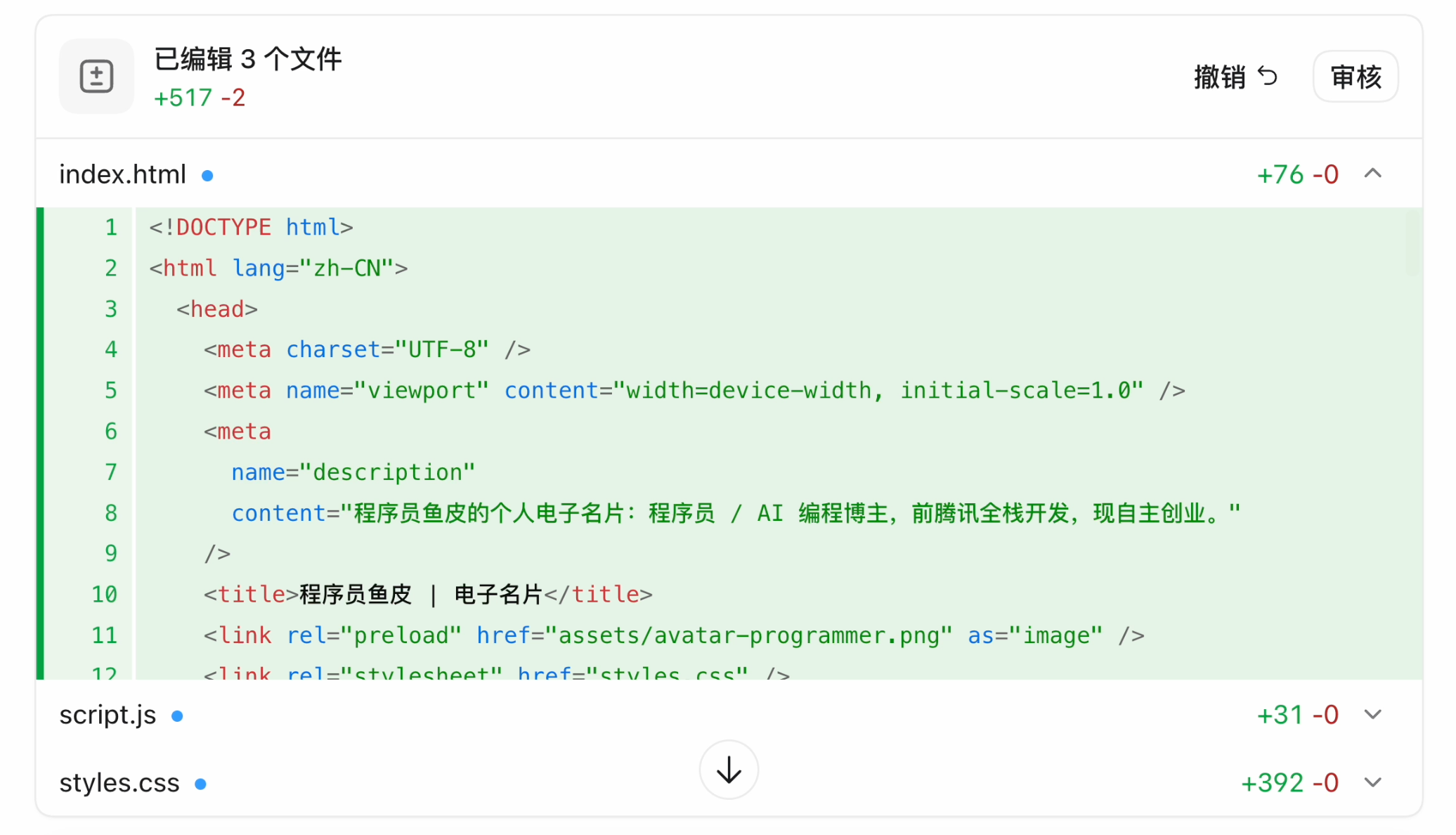Image resolution: width=1456 pixels, height=835 pixels.
Task: Click the scroll-down arrow circle button
Action: coord(729,770)
